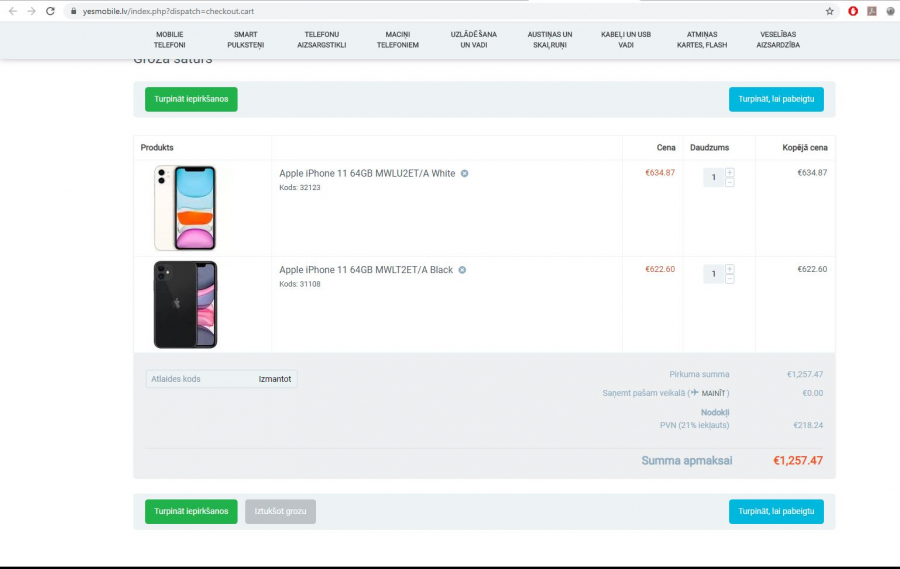900x569 pixels.
Task: Click the top Turpināt, lai pabeigtu button
Action: 776,99
